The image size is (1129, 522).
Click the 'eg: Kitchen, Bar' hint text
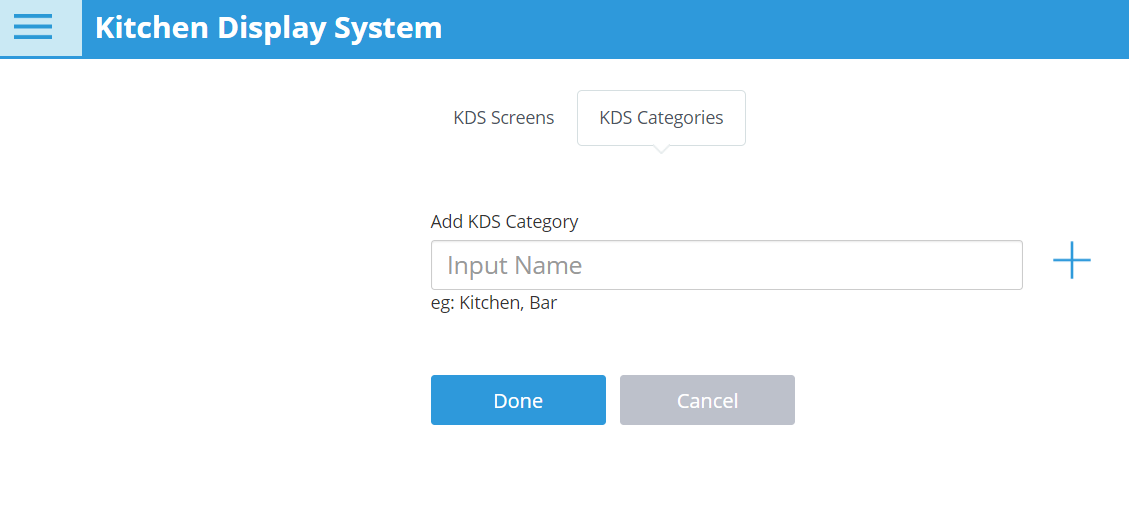tap(494, 303)
